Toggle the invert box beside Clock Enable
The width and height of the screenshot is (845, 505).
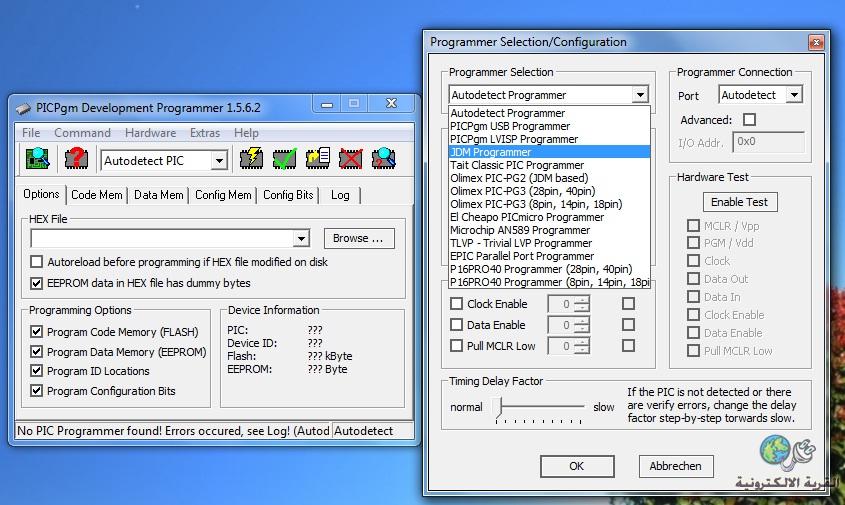(x=628, y=303)
